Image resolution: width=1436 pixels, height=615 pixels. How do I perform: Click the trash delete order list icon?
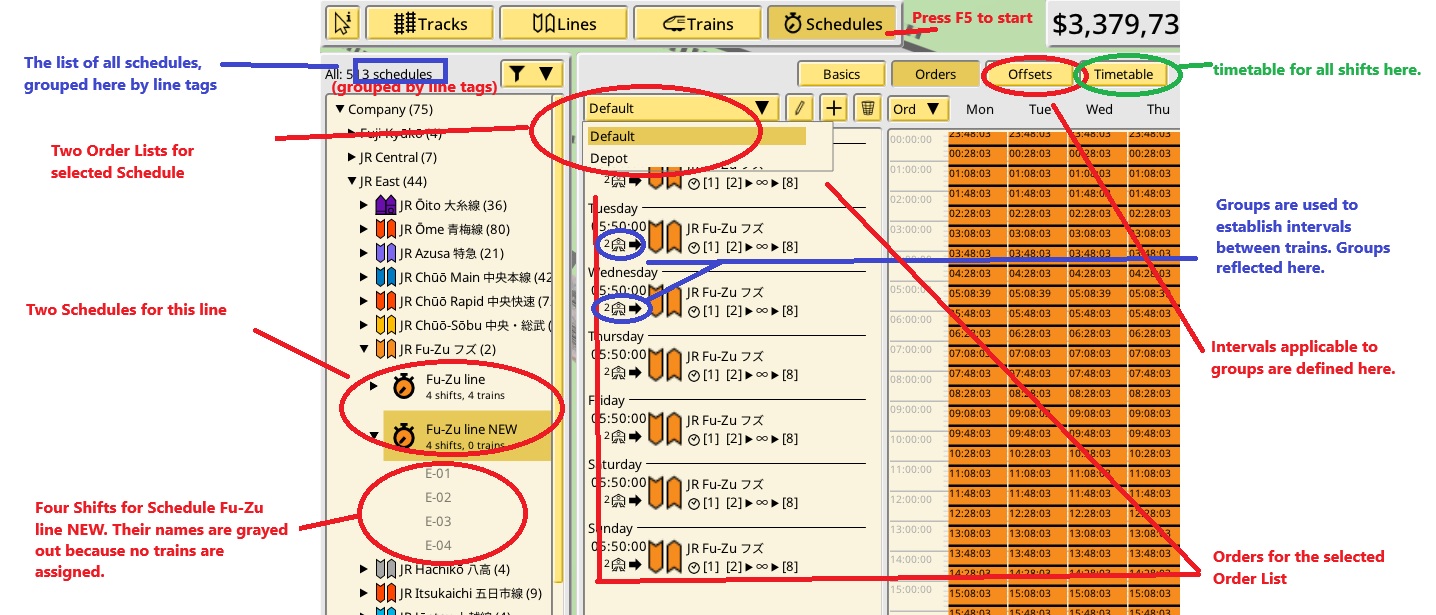tap(868, 108)
